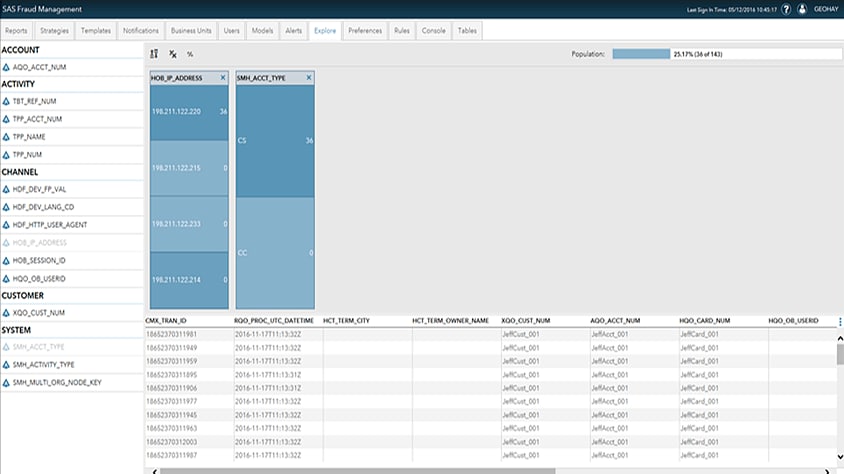Click the table scroll up arrow
Image resolution: width=844 pixels, height=474 pixels.
[x=840, y=338]
